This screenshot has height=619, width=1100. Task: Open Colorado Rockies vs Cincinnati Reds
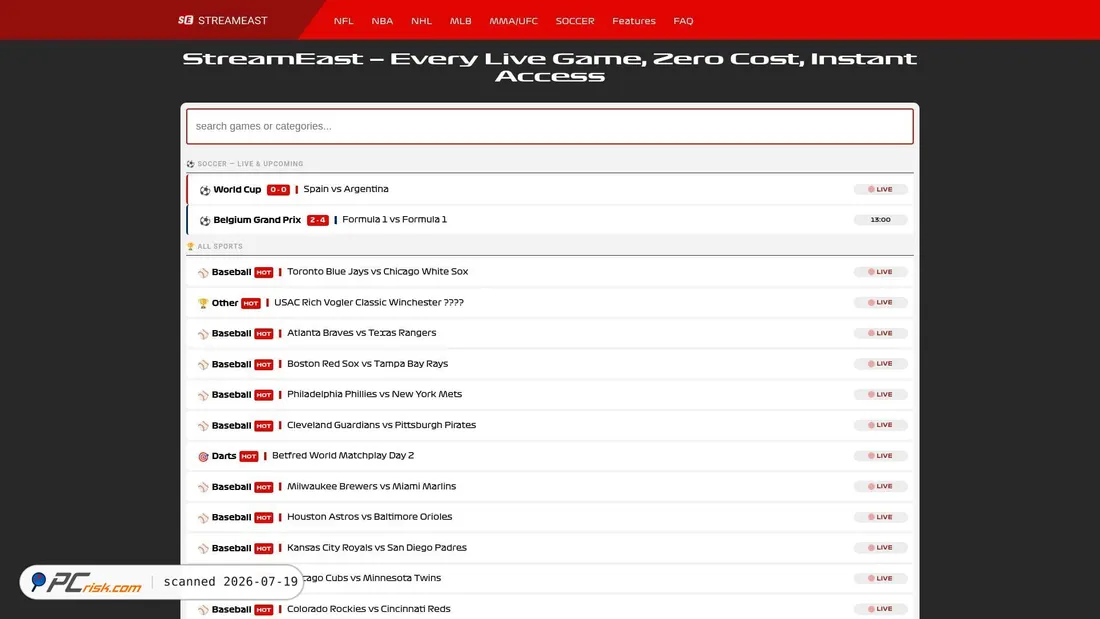click(368, 608)
